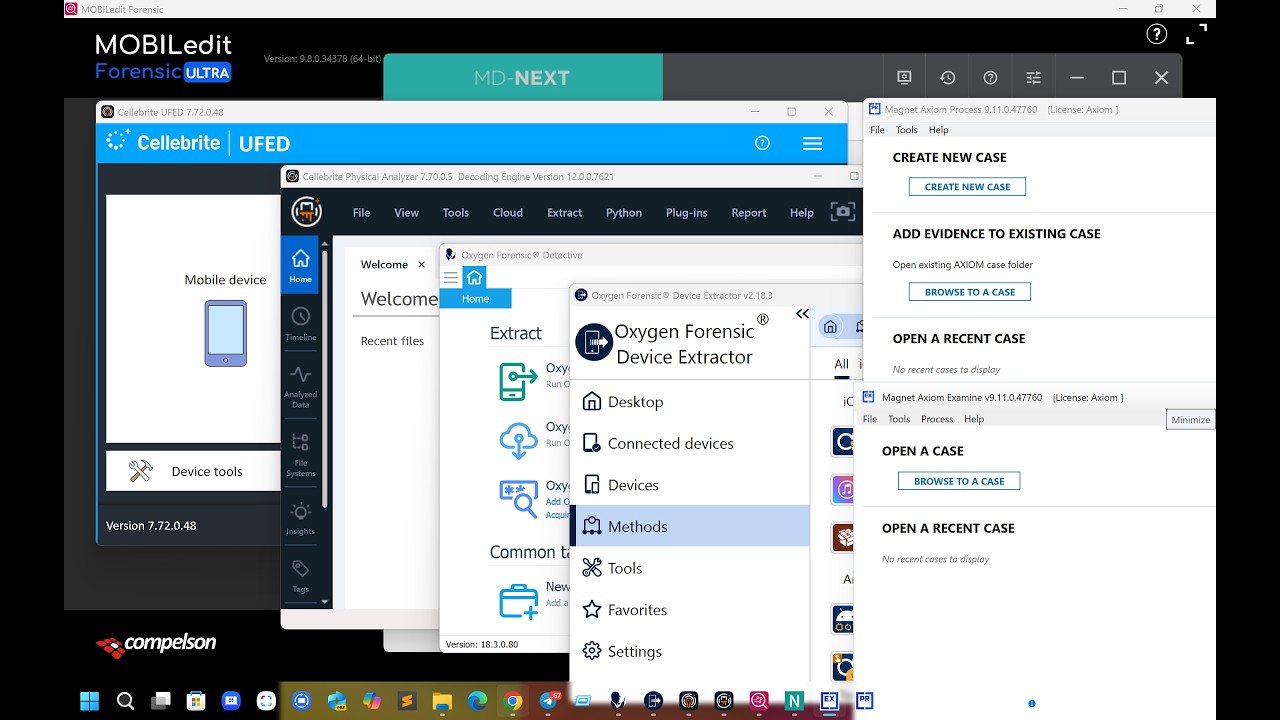Open MD-NEXT history clock icon
The width and height of the screenshot is (1280, 720).
point(947,77)
